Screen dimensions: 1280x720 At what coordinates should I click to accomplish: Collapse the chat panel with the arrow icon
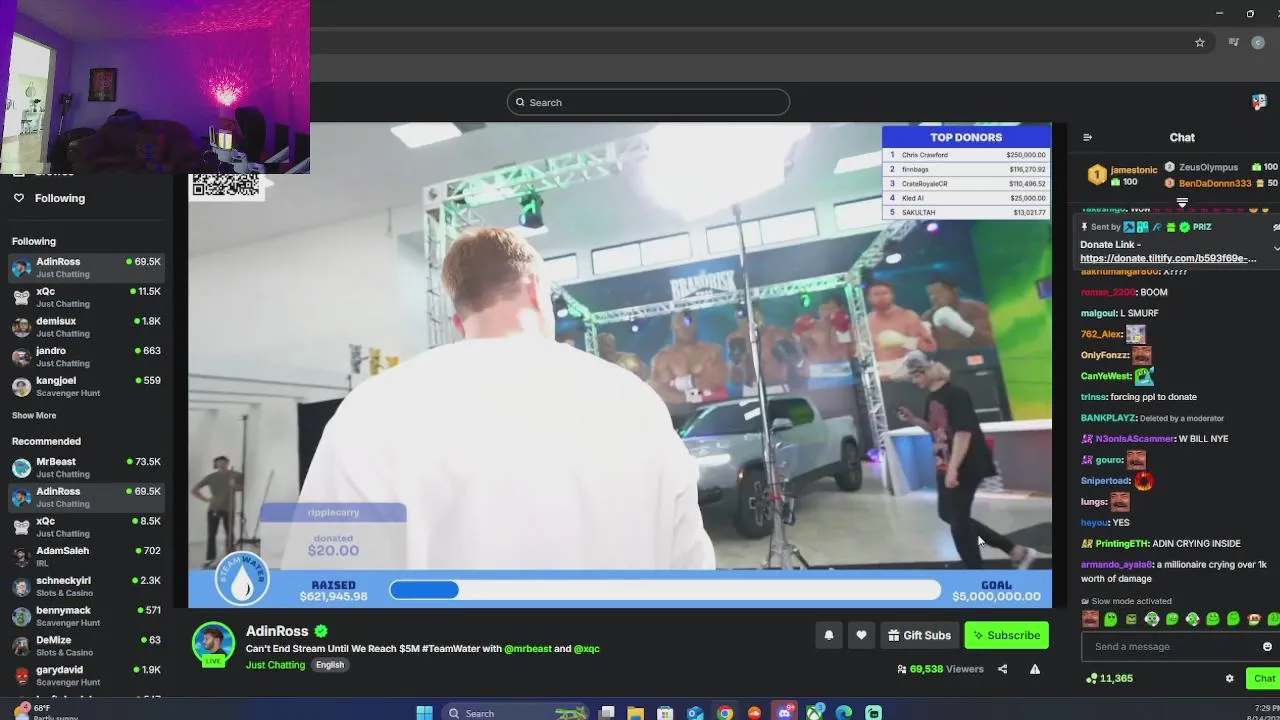1087,137
